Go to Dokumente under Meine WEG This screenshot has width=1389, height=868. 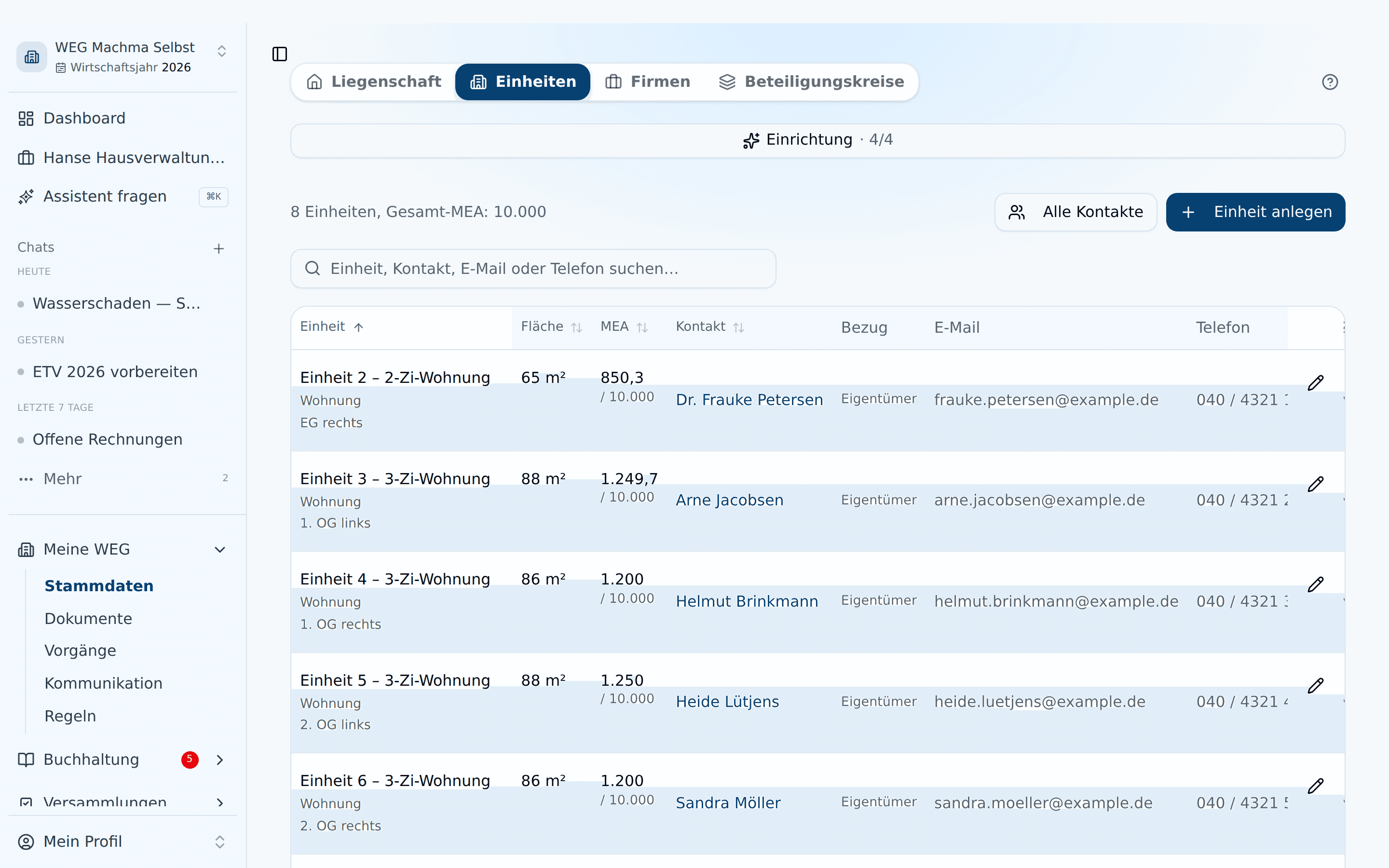coord(88,619)
